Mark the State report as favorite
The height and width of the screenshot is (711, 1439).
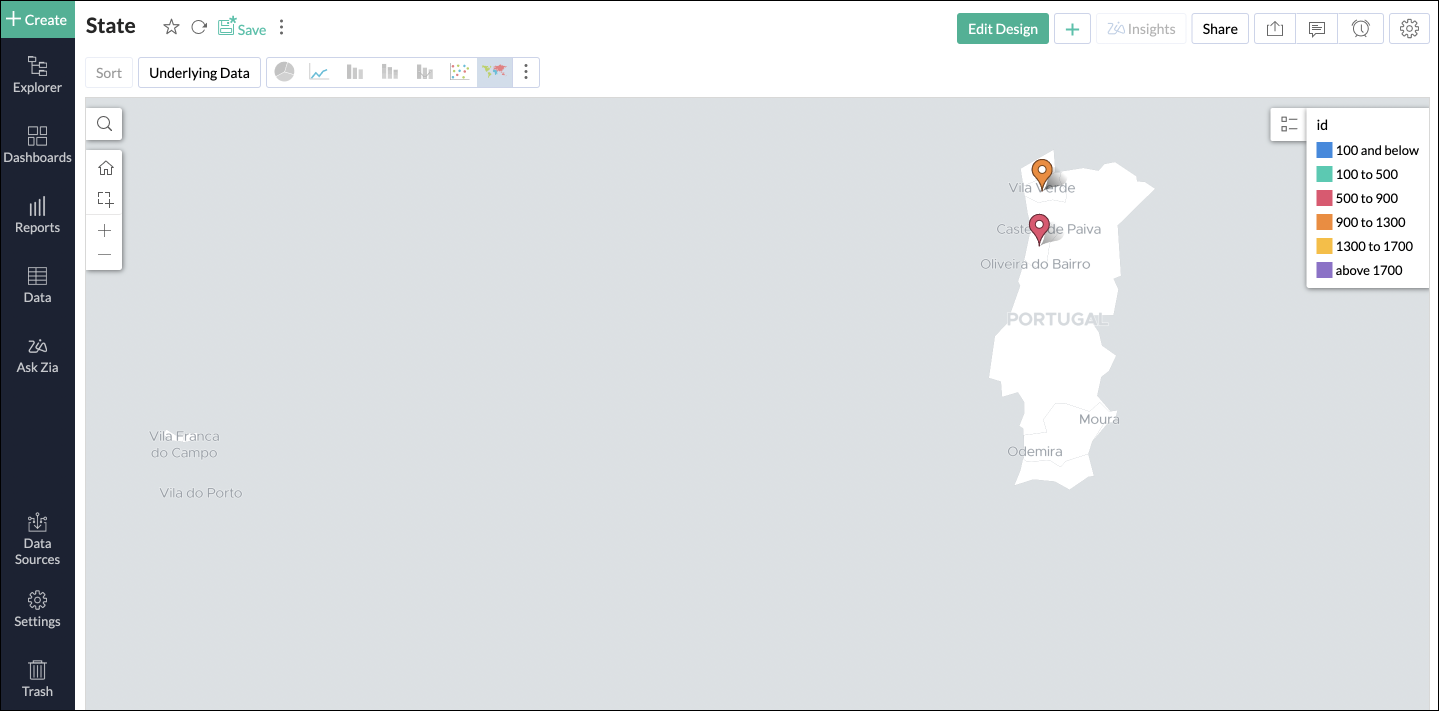coord(171,27)
